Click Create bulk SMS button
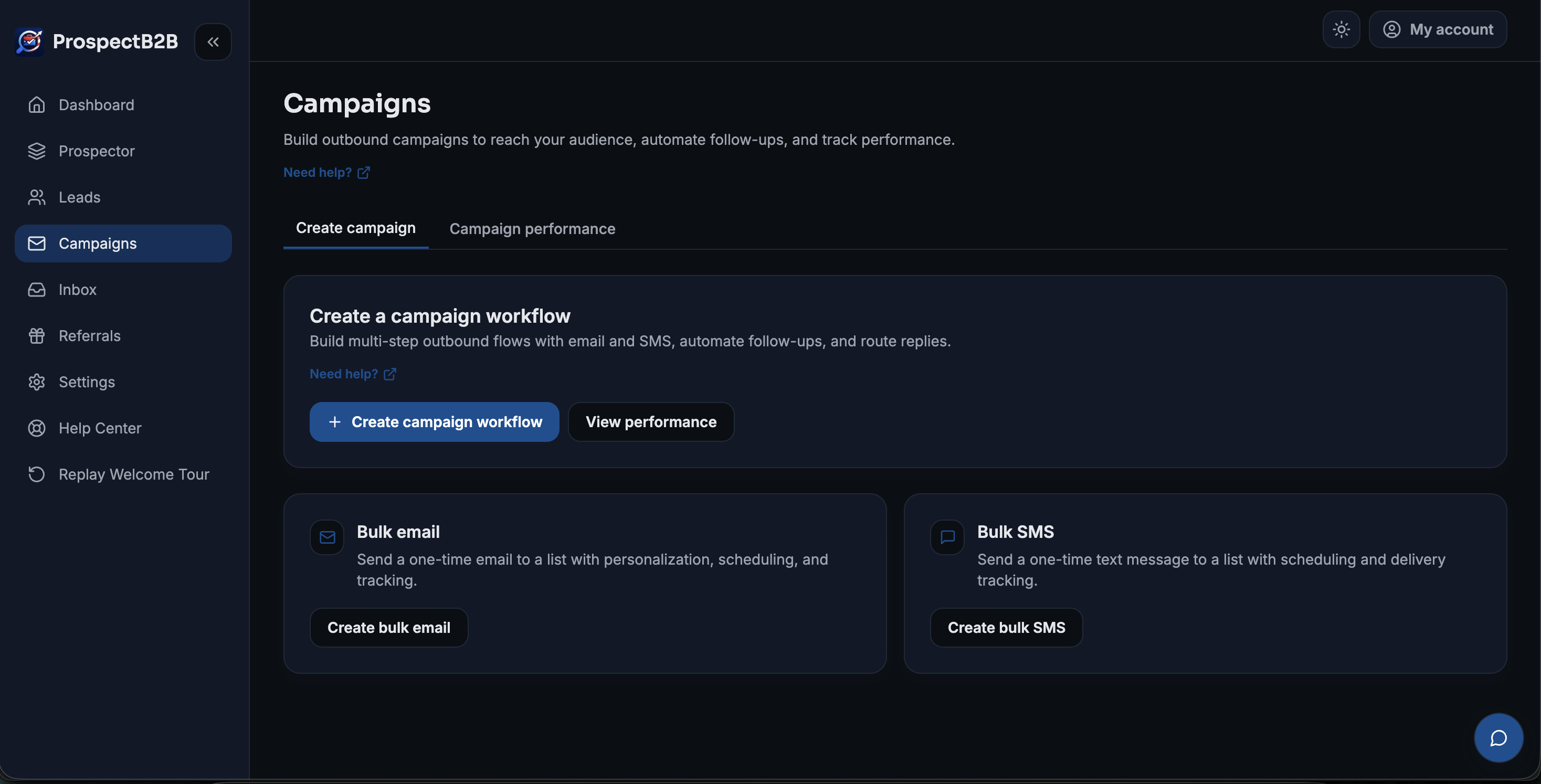1541x784 pixels. click(x=1006, y=627)
